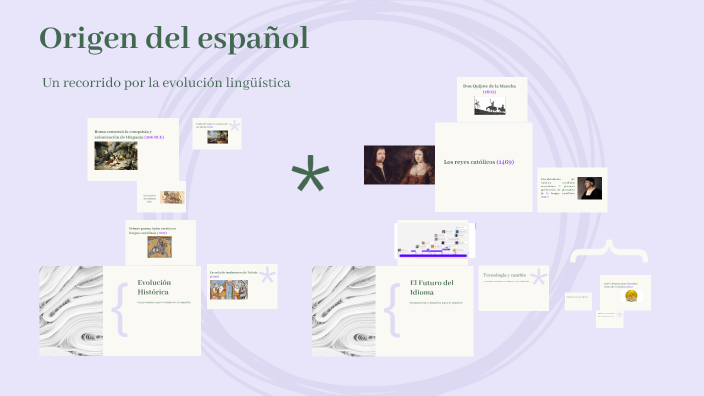Open the 'El Futuro del Idioma' section heading

[x=431, y=287]
